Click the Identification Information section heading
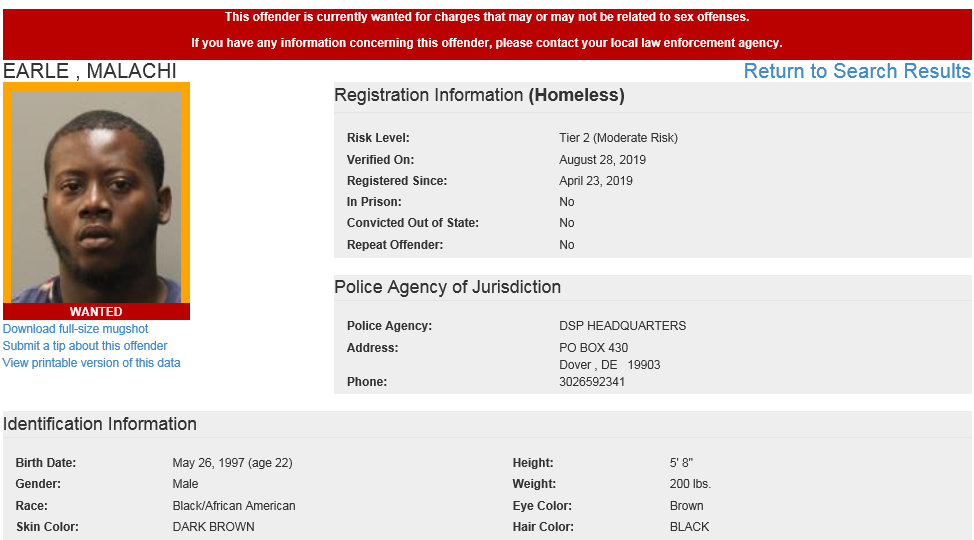Image resolution: width=974 pixels, height=540 pixels. click(x=100, y=424)
